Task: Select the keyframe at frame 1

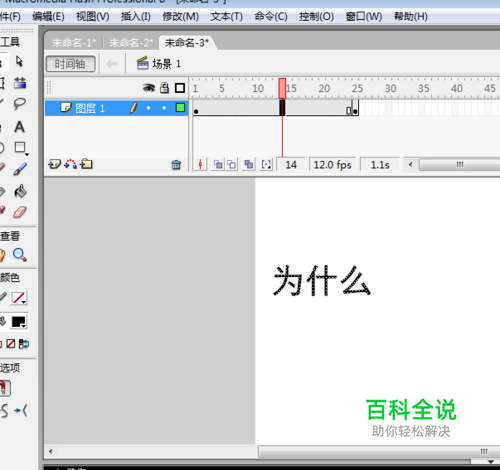Action: [x=196, y=108]
